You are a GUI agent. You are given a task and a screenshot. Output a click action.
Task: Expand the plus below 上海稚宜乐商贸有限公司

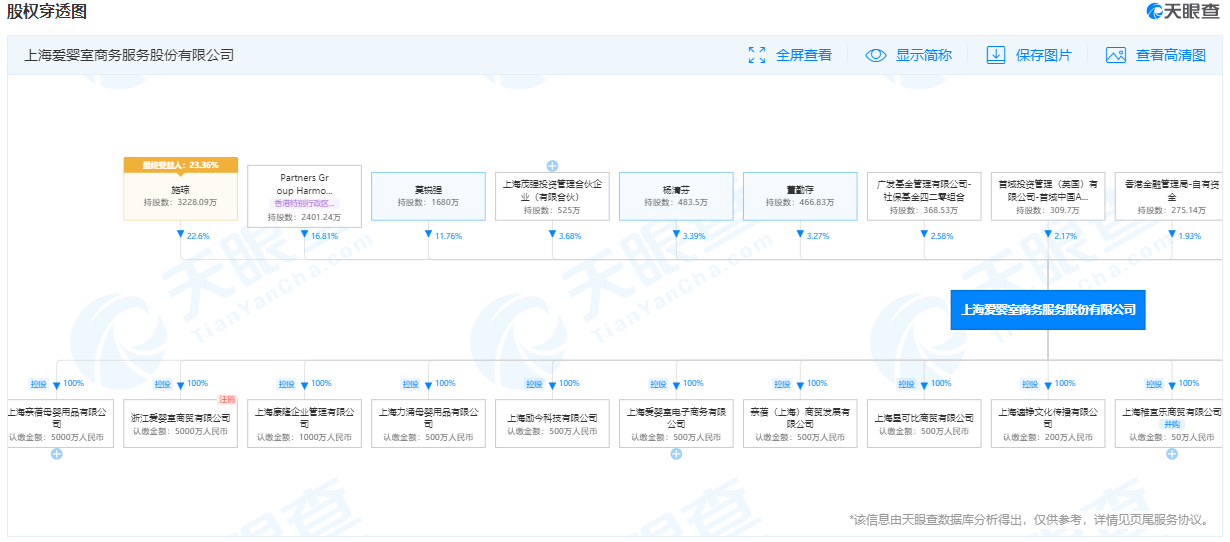coord(1171,454)
